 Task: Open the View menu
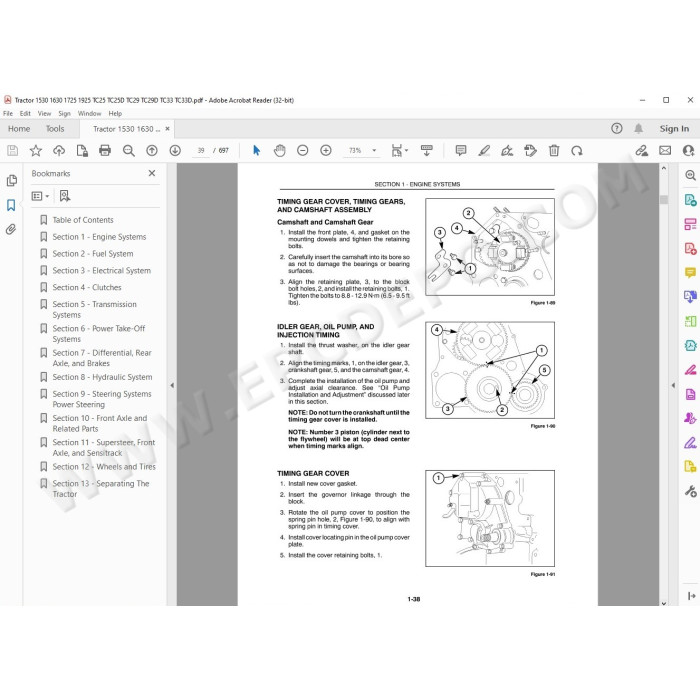coord(44,113)
